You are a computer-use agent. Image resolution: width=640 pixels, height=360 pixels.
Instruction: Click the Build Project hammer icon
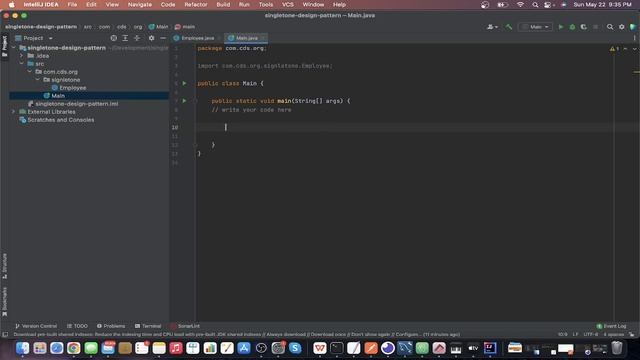point(509,27)
